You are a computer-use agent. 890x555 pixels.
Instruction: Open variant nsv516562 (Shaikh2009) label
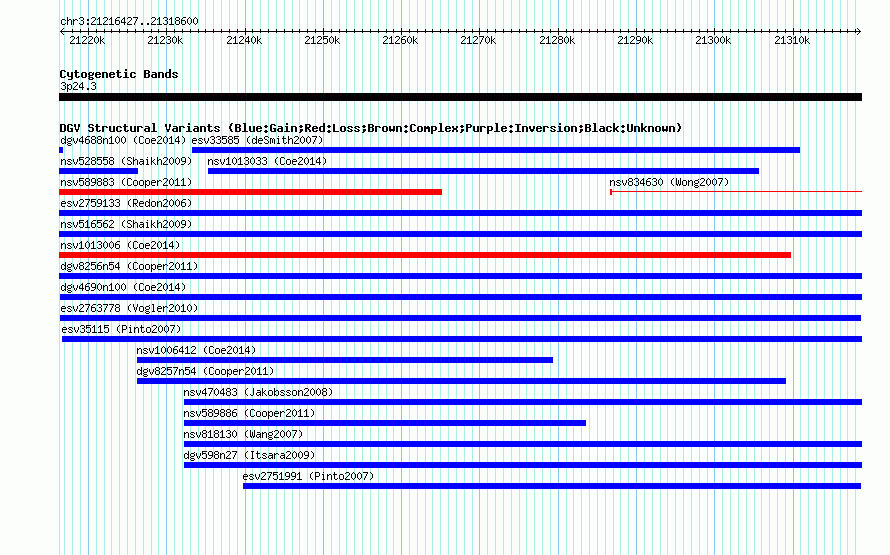point(126,224)
